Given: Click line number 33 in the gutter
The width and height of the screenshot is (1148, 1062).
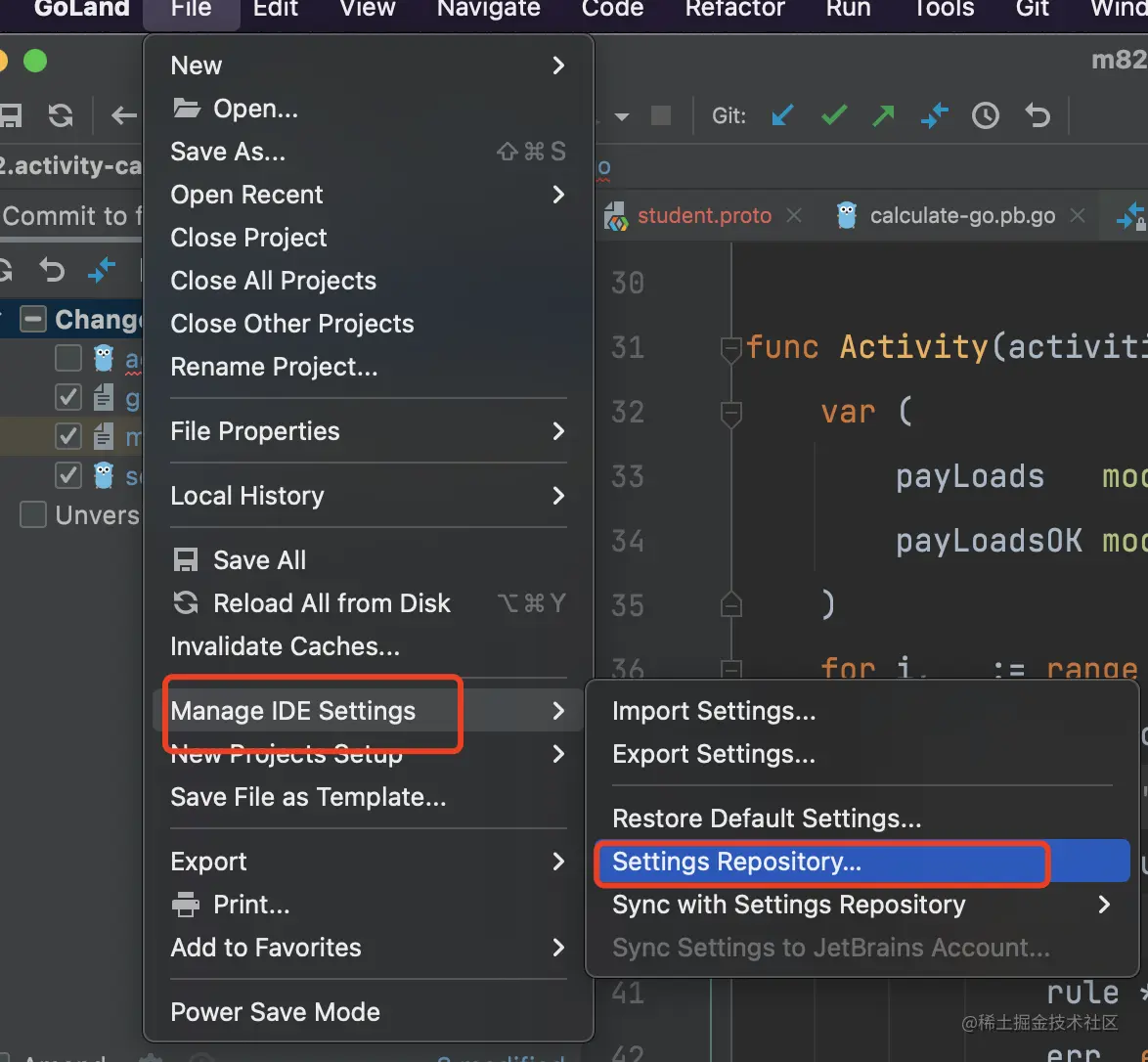Looking at the screenshot, I should 628,477.
